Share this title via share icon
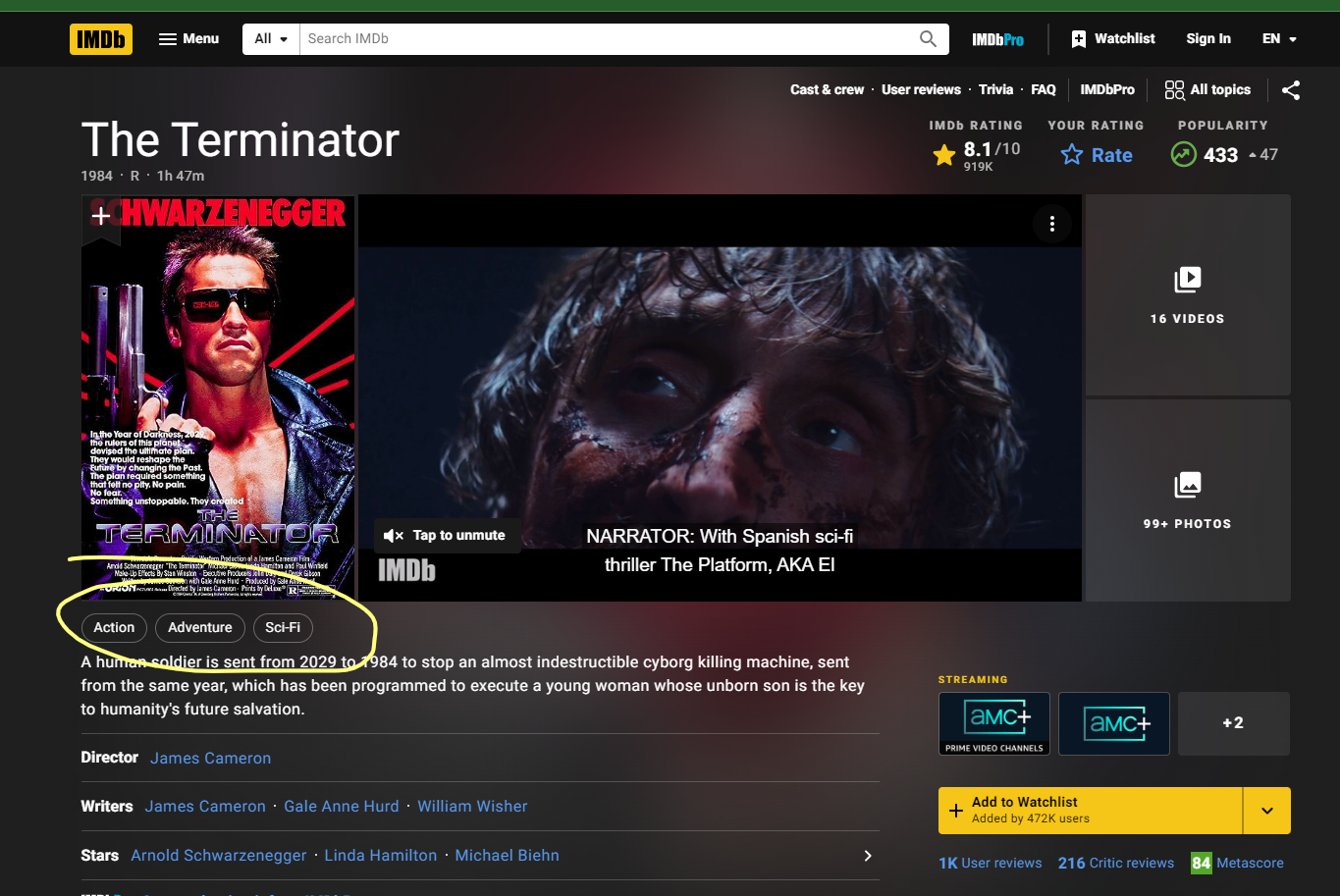The width and height of the screenshot is (1340, 896). tap(1291, 90)
